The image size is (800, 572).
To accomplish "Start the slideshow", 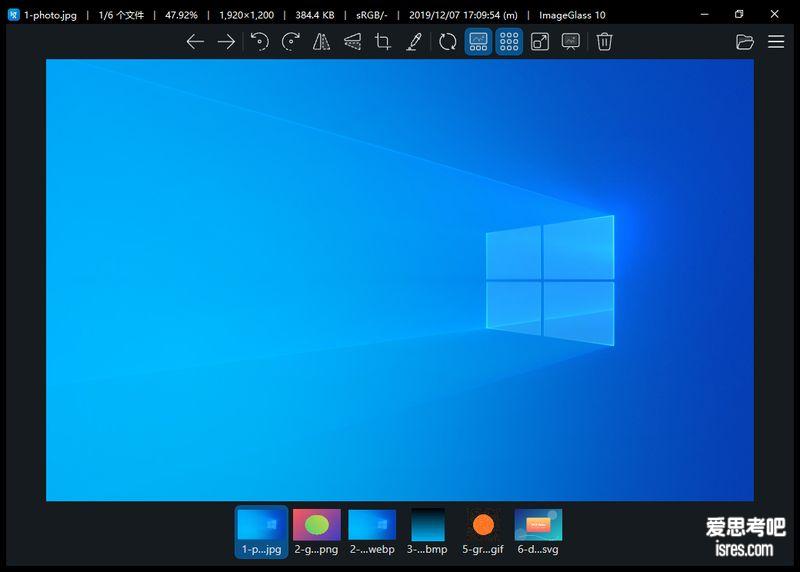I will point(570,42).
